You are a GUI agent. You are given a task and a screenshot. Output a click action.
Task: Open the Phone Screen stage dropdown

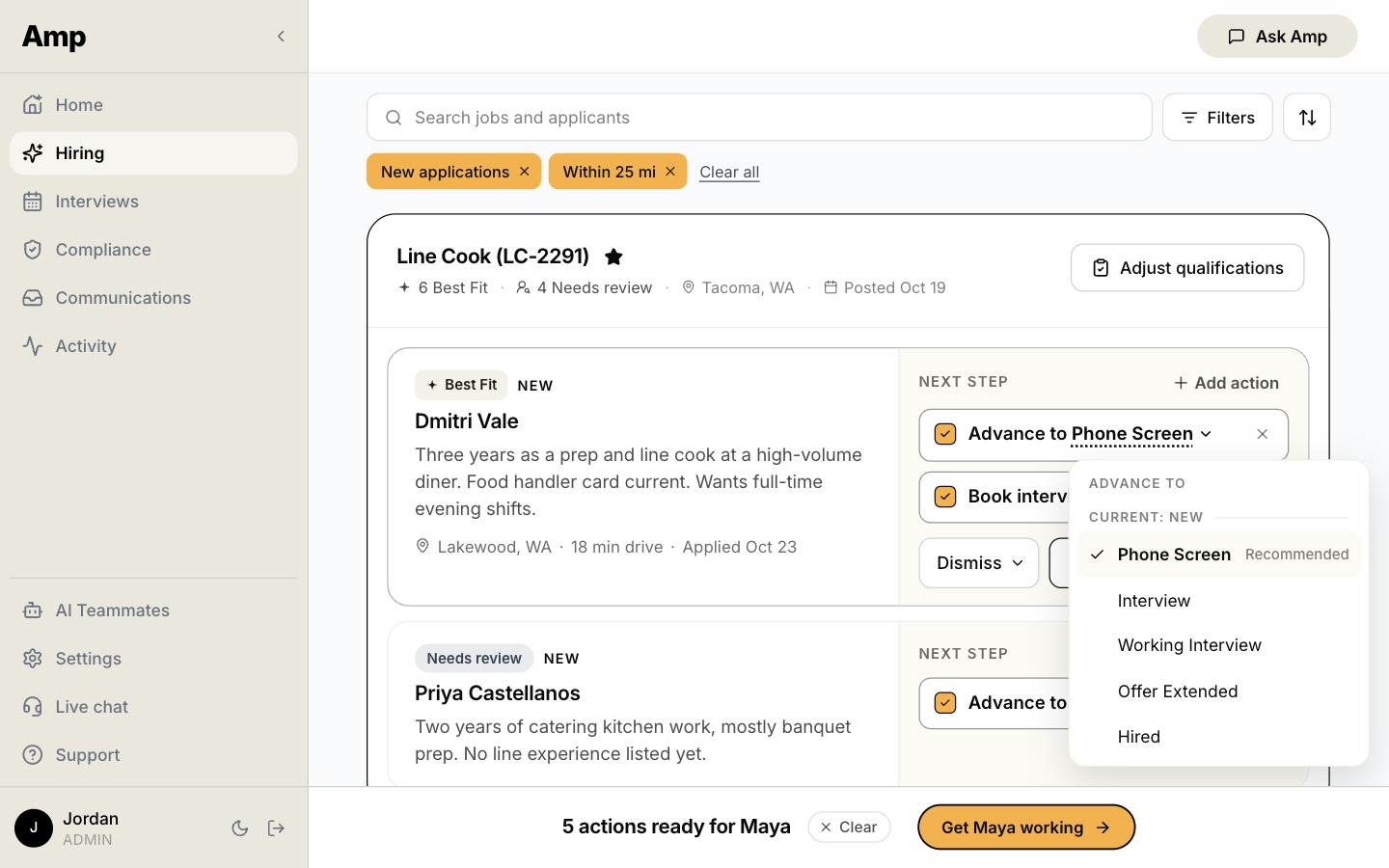[x=1141, y=434]
